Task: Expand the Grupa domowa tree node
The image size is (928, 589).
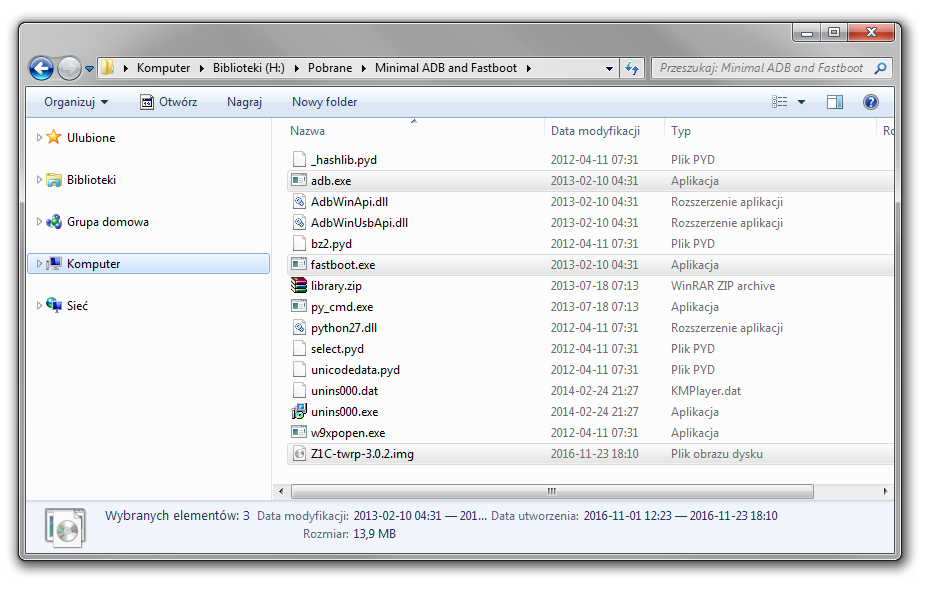Action: click(39, 221)
